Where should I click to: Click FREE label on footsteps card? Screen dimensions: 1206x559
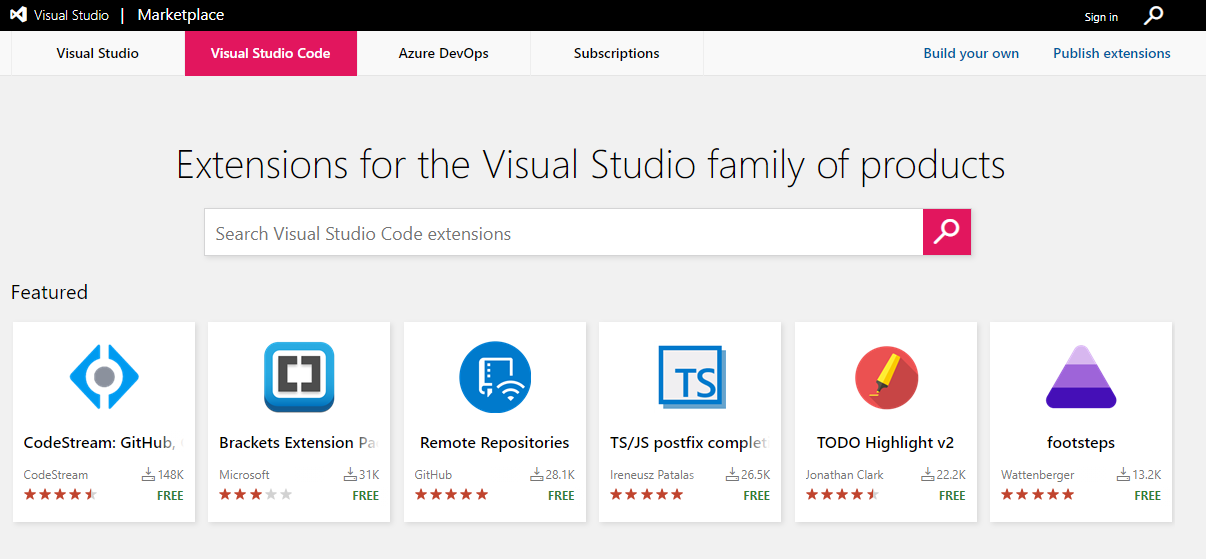[x=1148, y=495]
